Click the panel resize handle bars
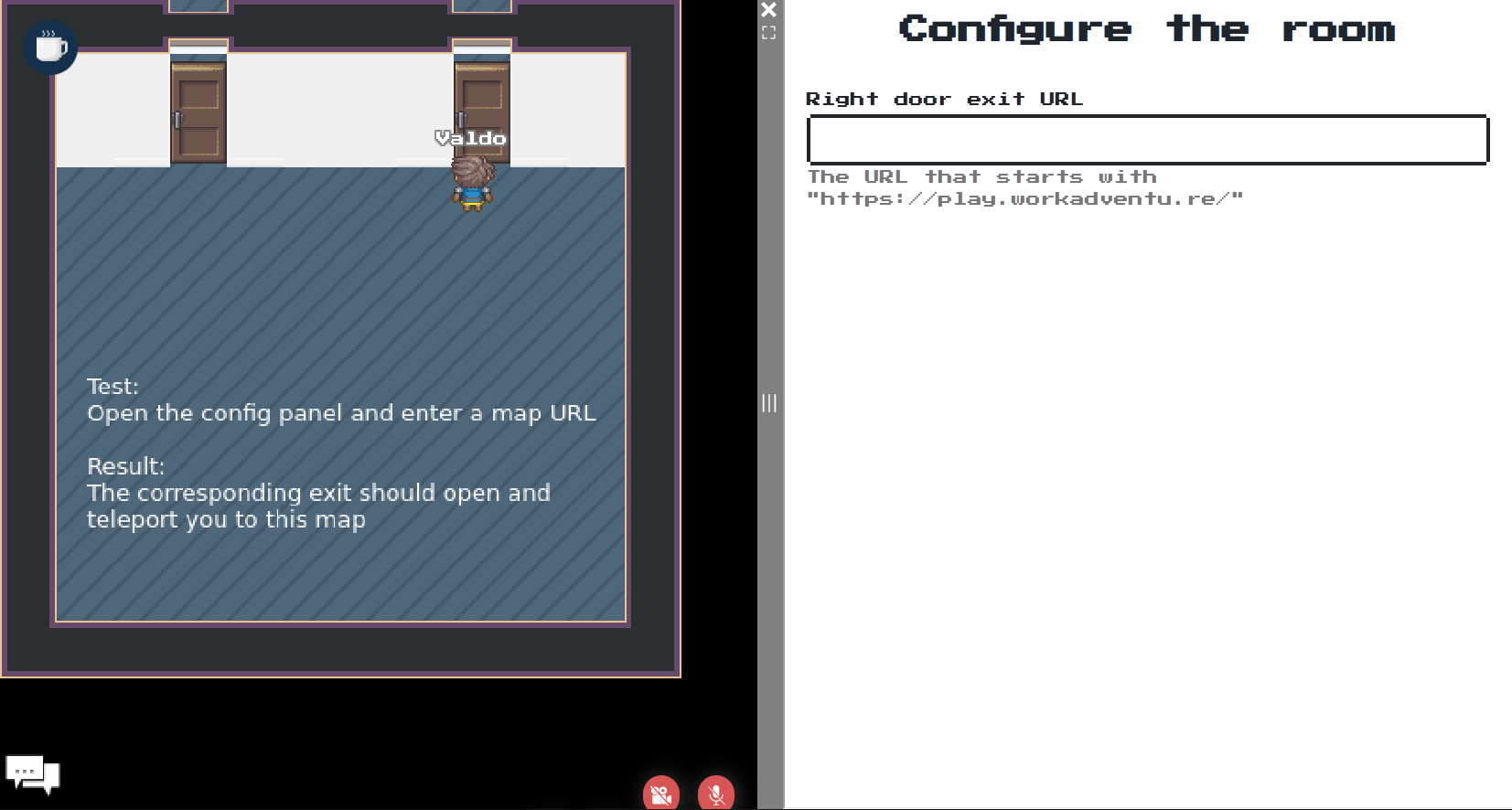This screenshot has height=810, width=1512. pyautogui.click(x=769, y=403)
